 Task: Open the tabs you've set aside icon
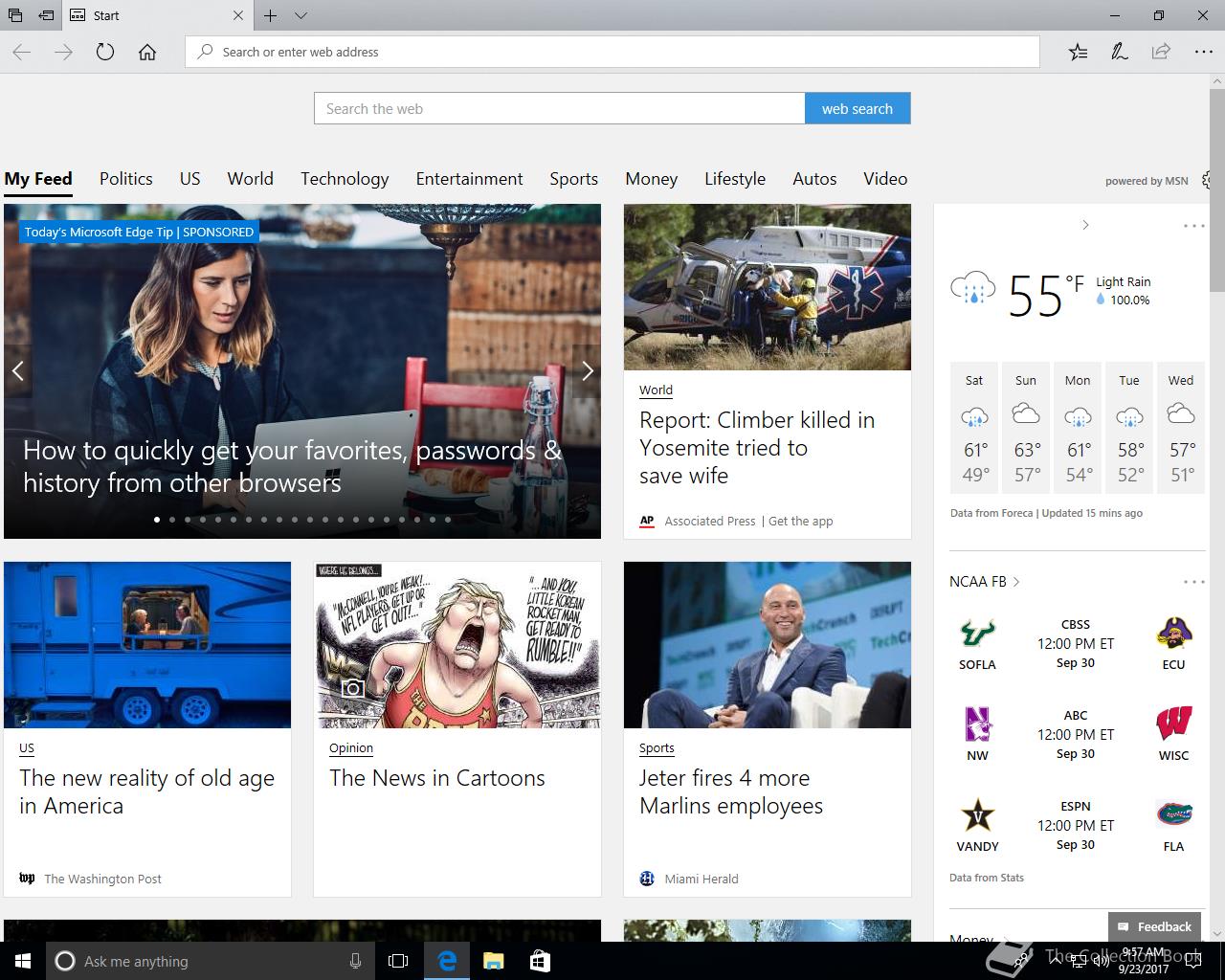(x=15, y=15)
